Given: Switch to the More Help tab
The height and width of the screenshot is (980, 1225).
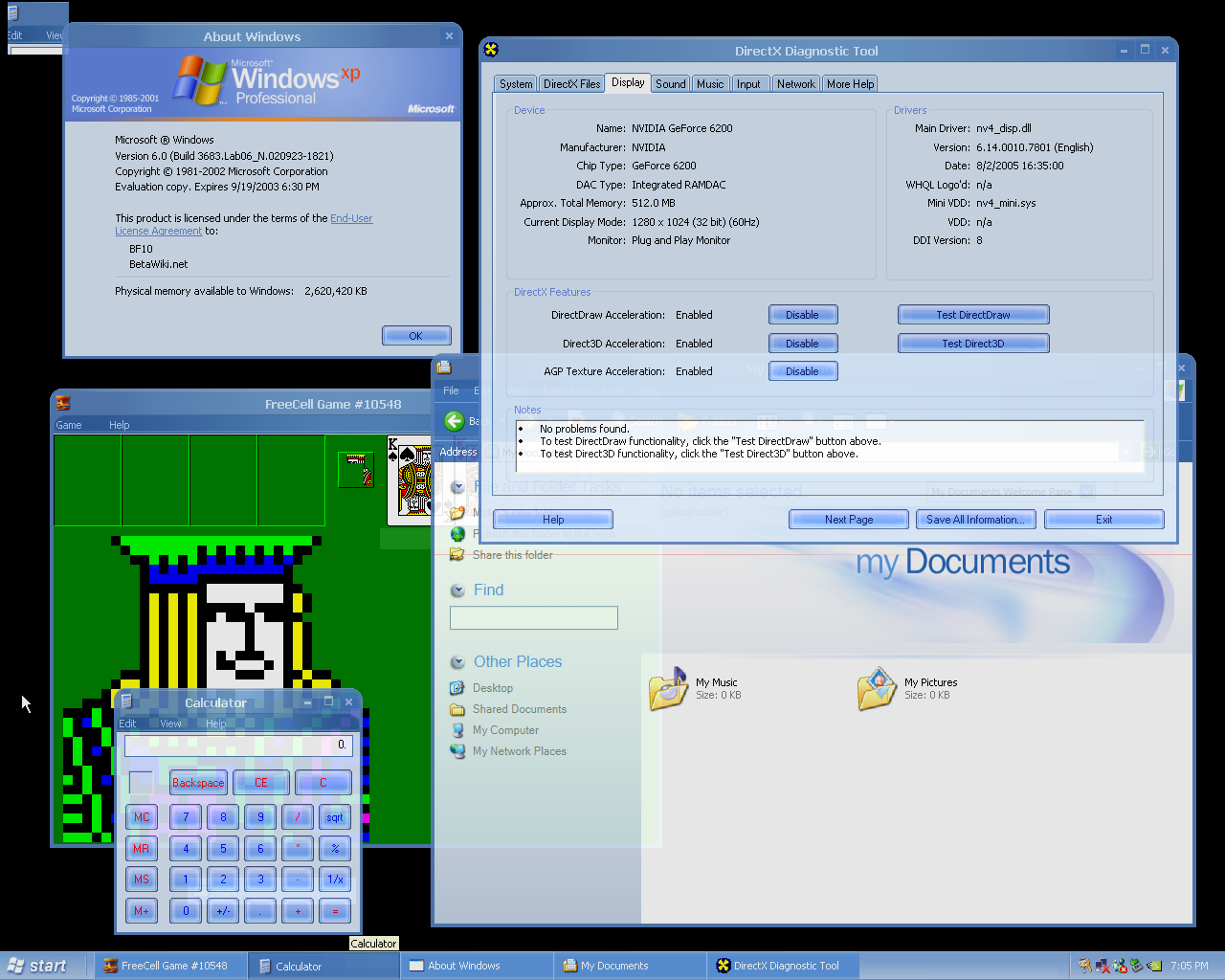Looking at the screenshot, I should tap(851, 84).
